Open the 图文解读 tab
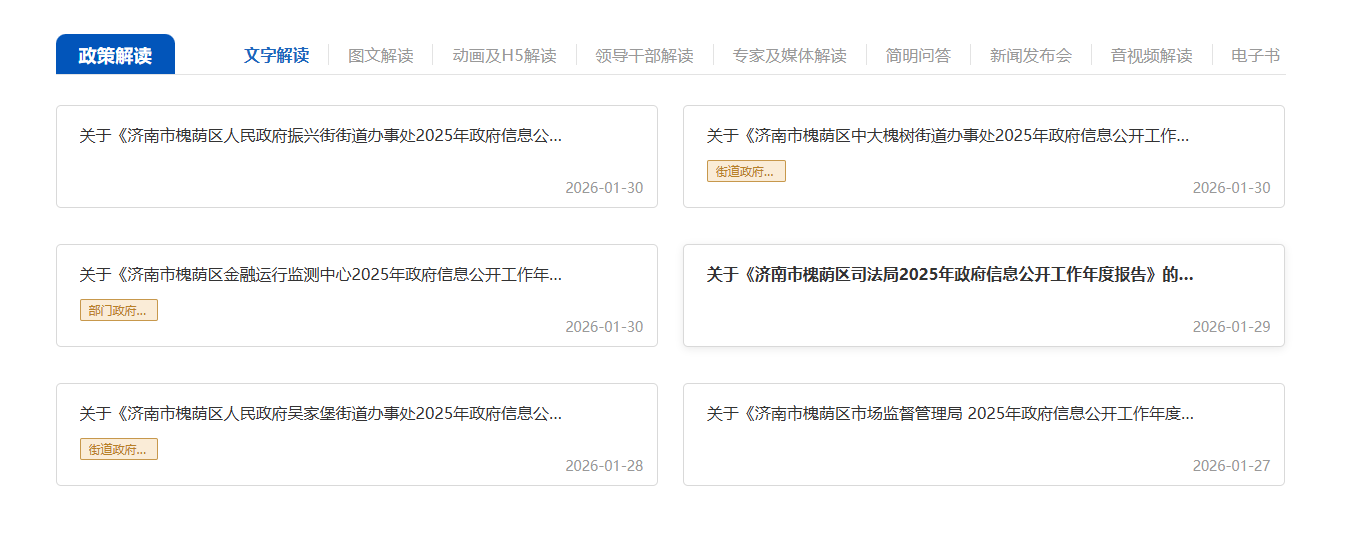This screenshot has width=1367, height=548. coord(380,55)
